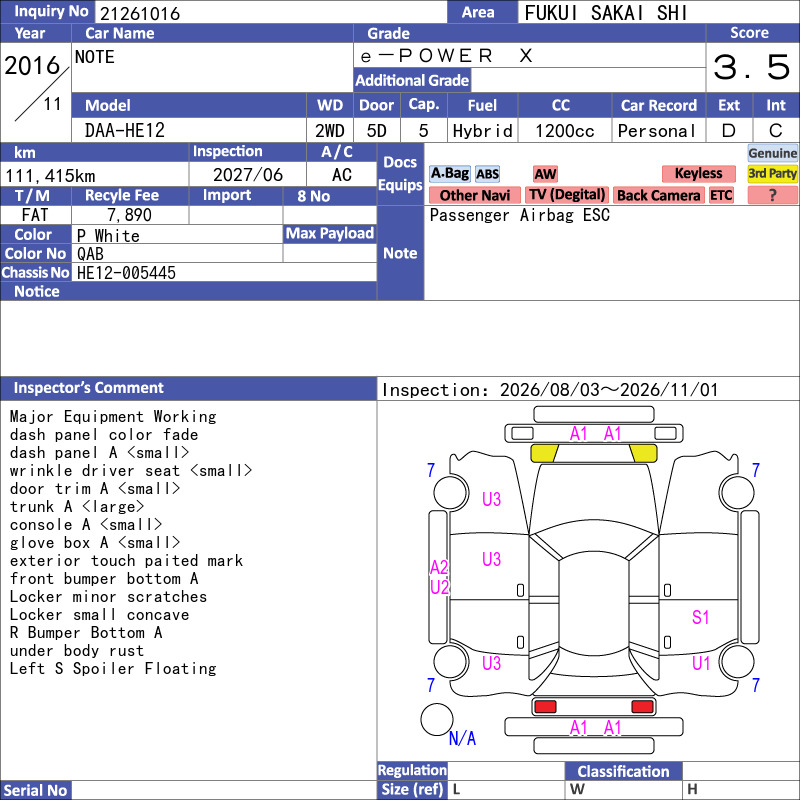Click the Personal car record value
Image resolution: width=800 pixels, height=800 pixels.
(x=657, y=131)
